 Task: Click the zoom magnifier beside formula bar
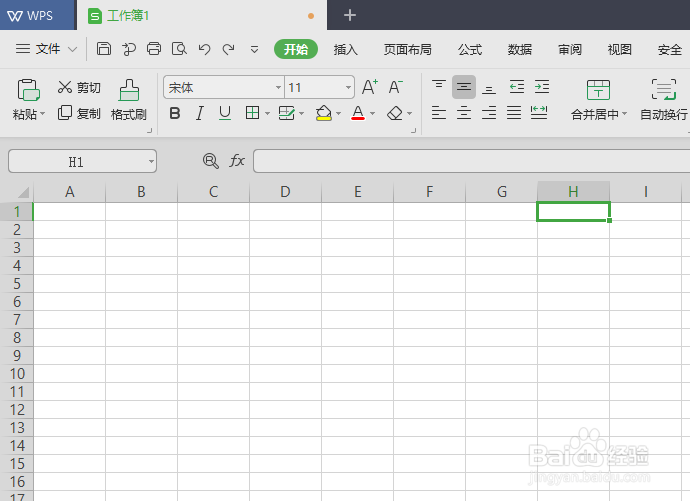211,161
